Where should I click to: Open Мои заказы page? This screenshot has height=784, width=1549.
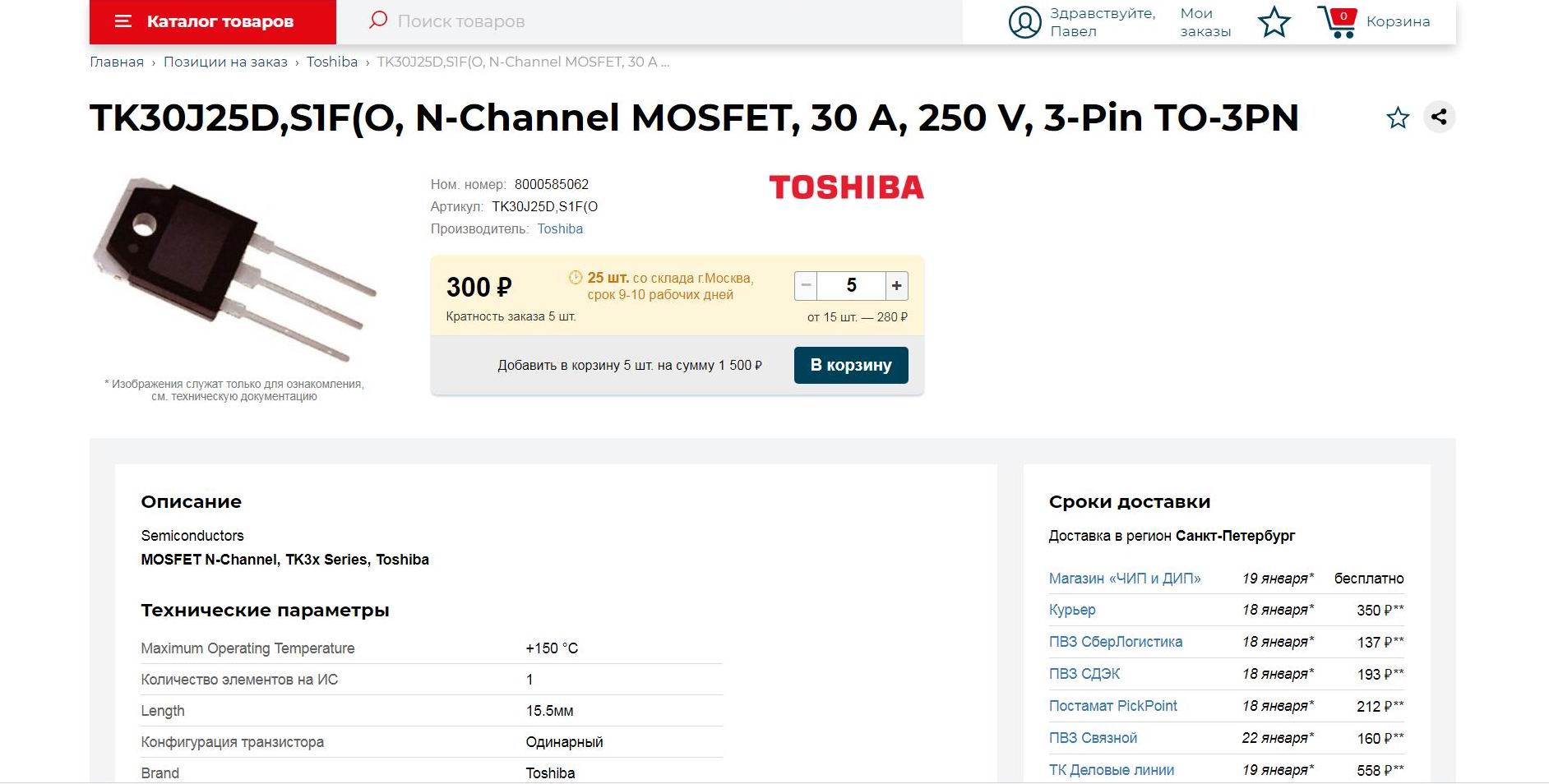pyautogui.click(x=1205, y=22)
